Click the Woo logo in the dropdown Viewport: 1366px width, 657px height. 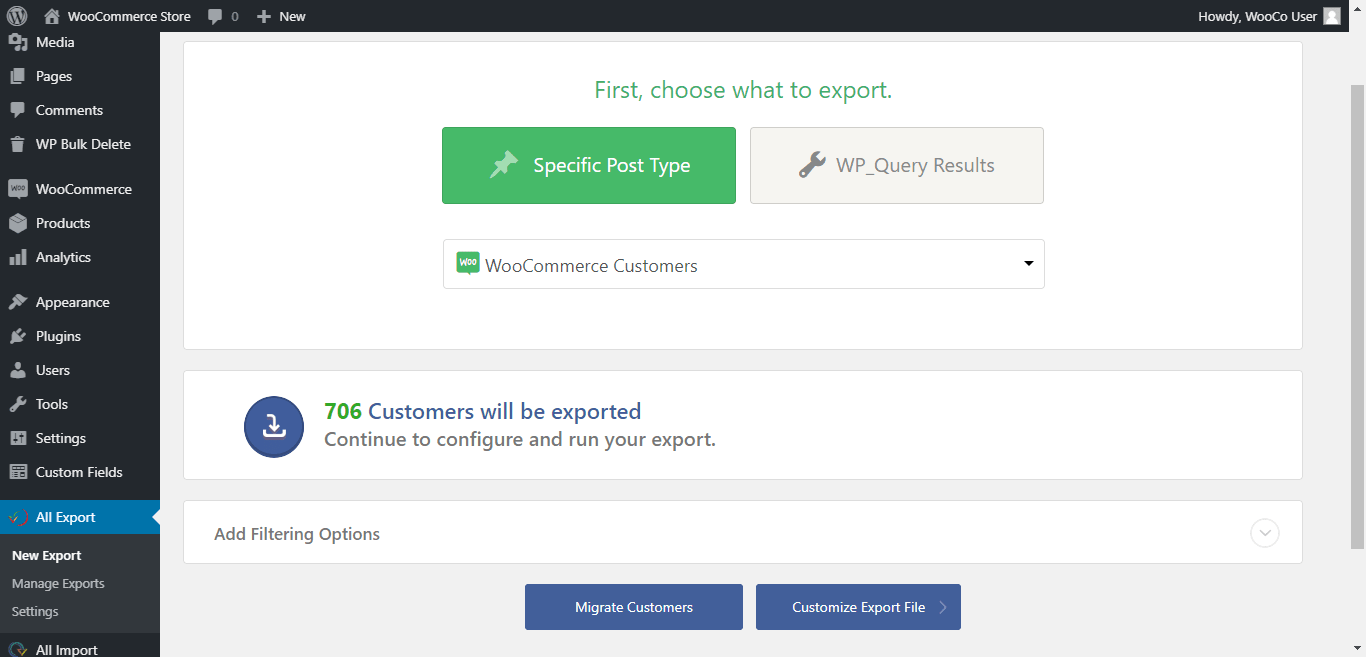[x=468, y=263]
